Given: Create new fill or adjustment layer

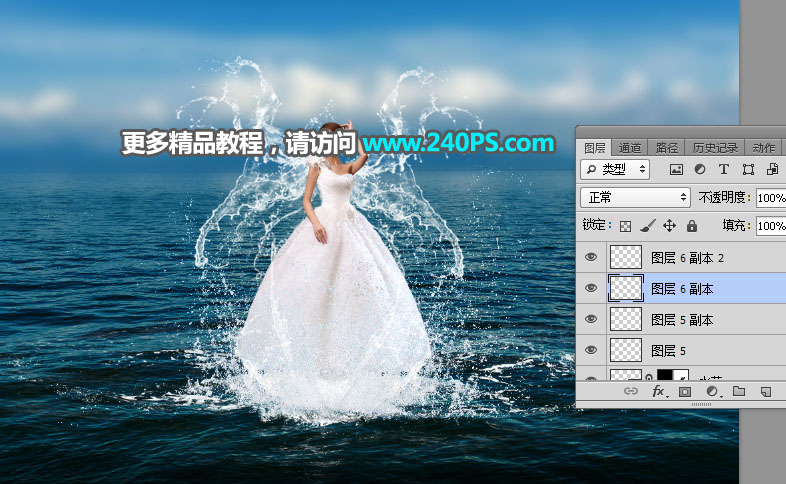Looking at the screenshot, I should click(712, 391).
